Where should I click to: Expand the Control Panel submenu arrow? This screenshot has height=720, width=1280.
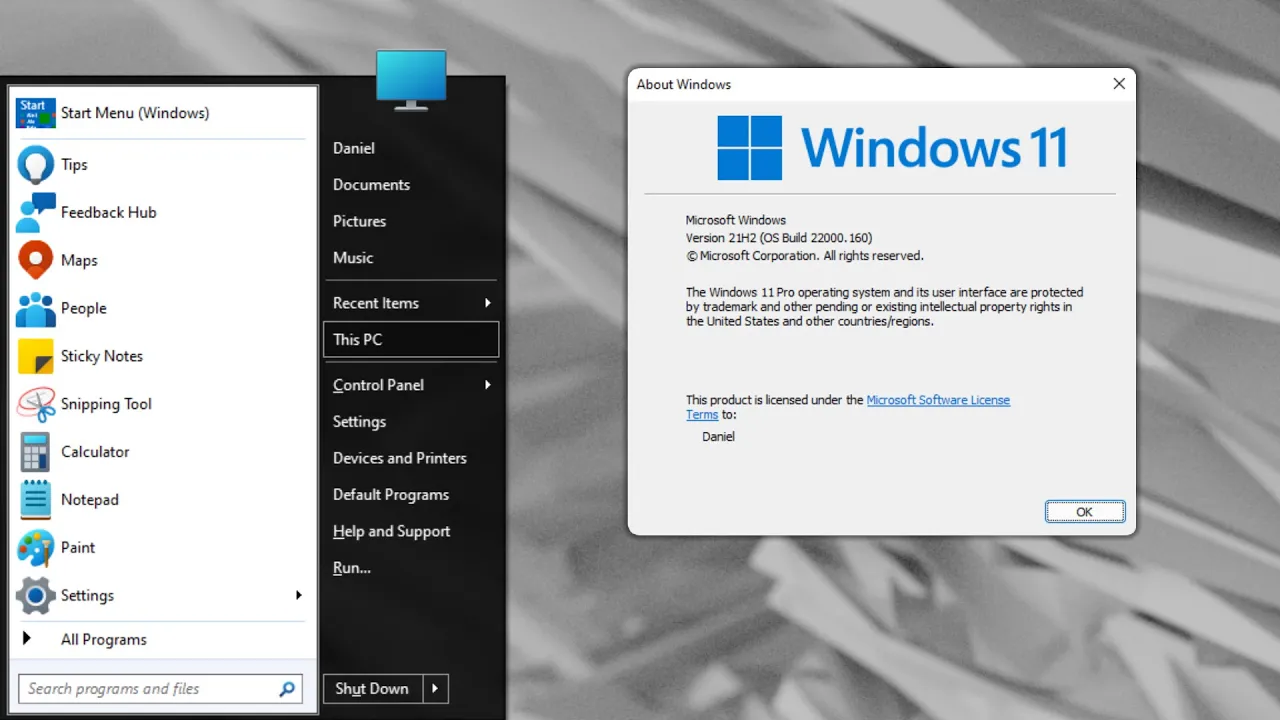[x=488, y=385]
